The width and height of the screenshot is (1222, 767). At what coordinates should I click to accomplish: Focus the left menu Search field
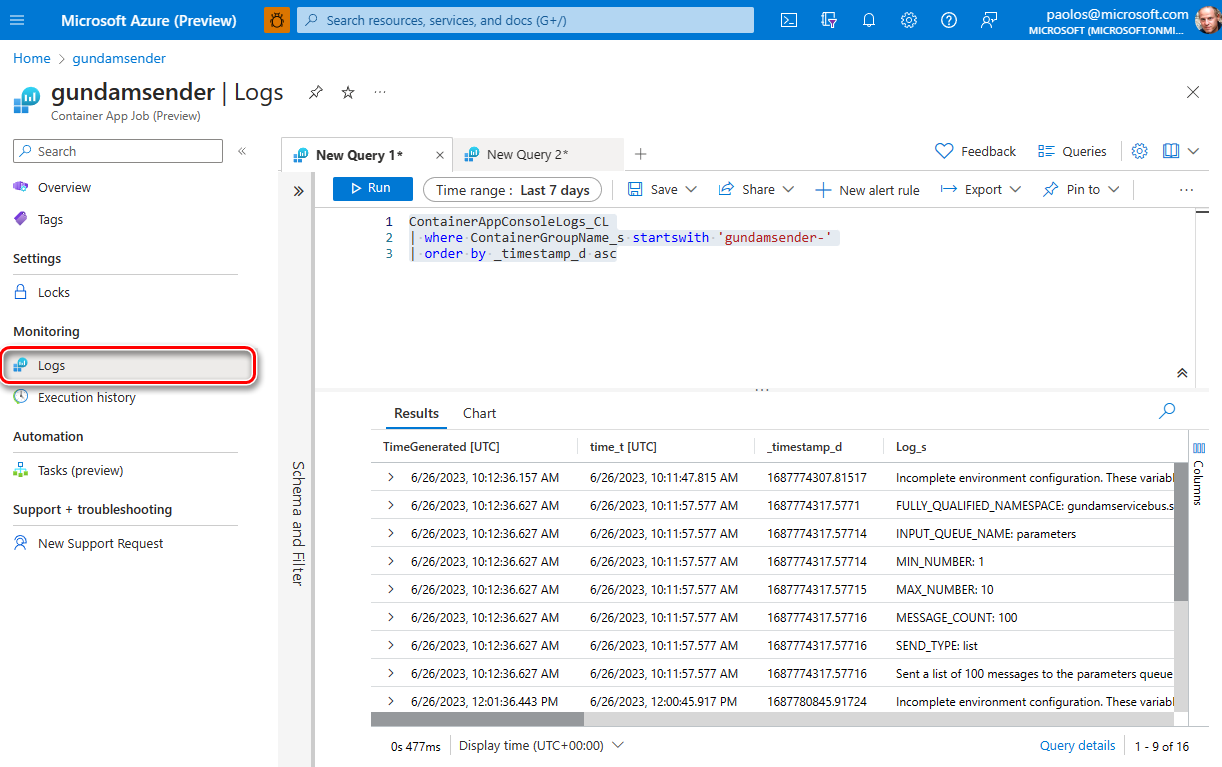click(x=117, y=151)
